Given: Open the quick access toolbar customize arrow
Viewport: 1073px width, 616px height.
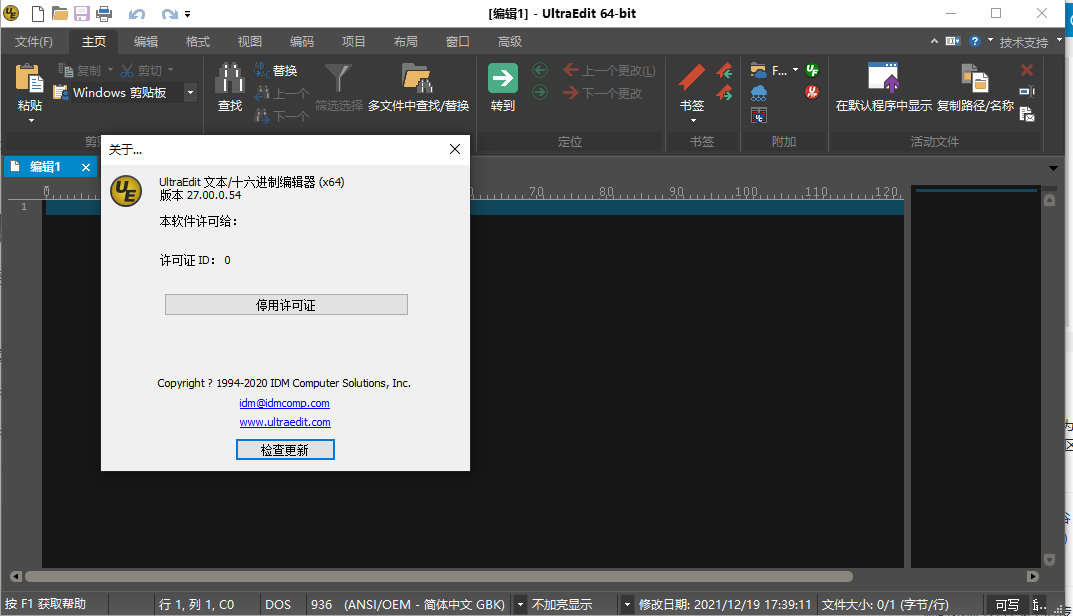Looking at the screenshot, I should [x=188, y=14].
